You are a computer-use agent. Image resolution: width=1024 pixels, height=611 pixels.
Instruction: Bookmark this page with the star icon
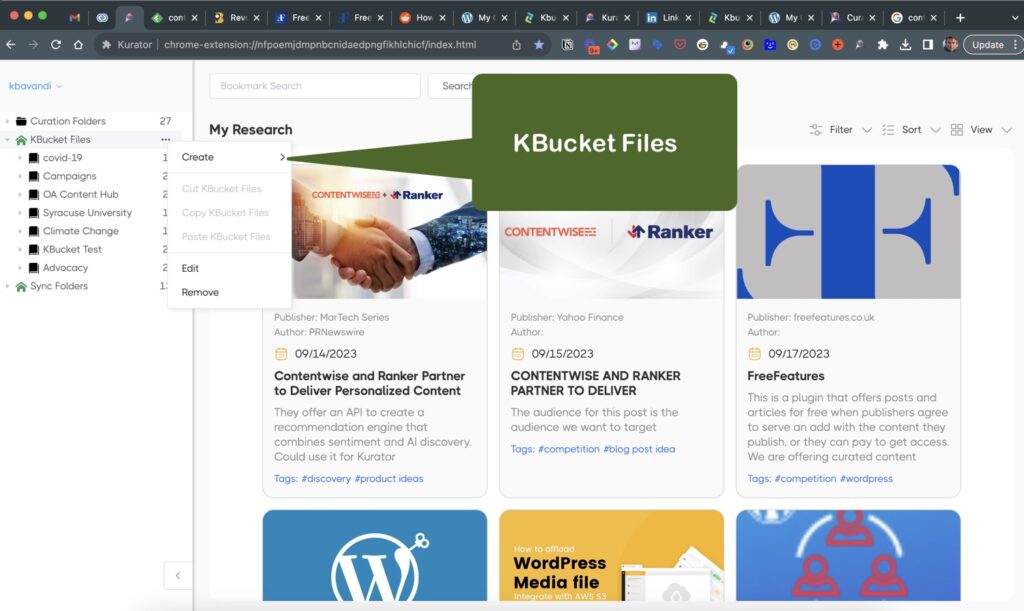(539, 45)
